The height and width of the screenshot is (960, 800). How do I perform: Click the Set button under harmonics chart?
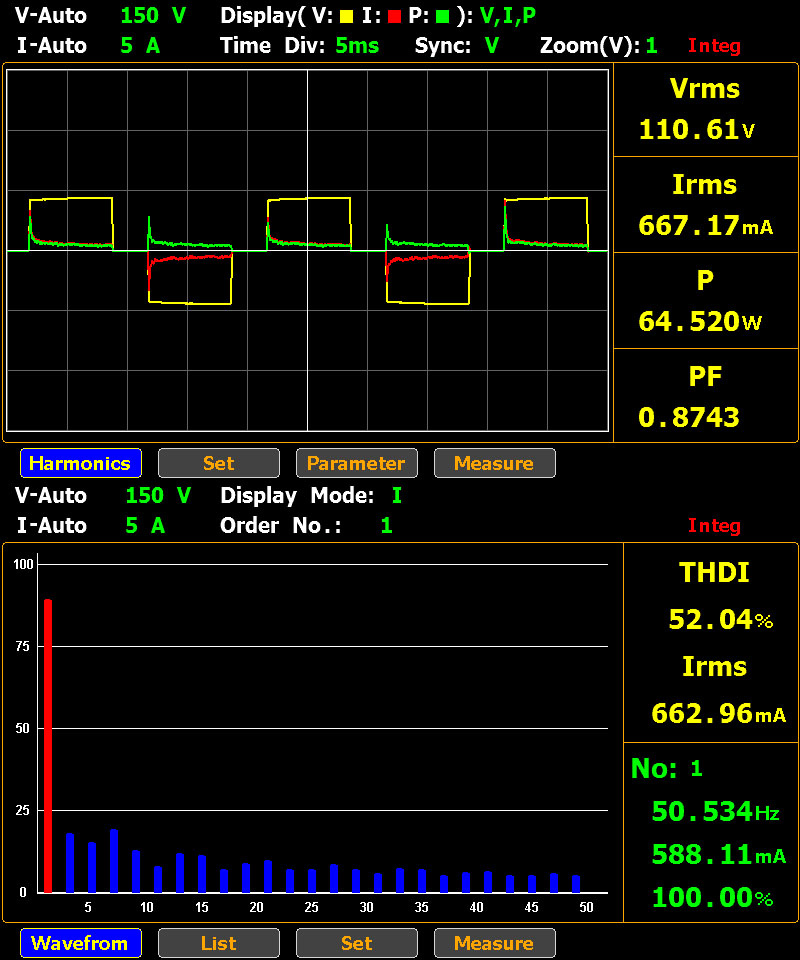click(356, 943)
